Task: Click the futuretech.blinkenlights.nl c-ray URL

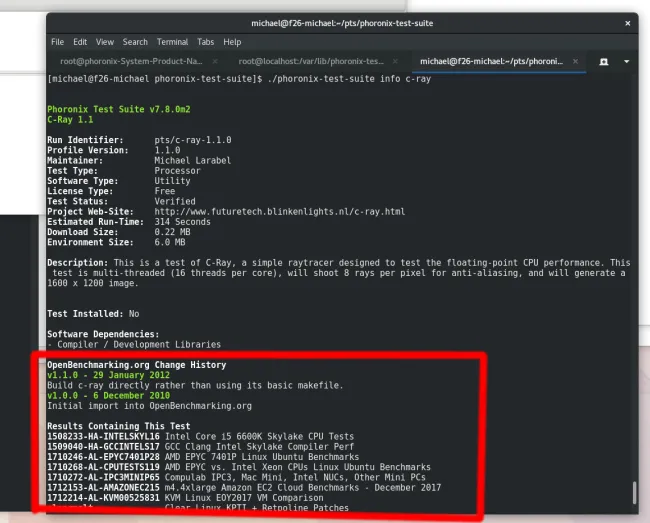Action: (x=280, y=212)
